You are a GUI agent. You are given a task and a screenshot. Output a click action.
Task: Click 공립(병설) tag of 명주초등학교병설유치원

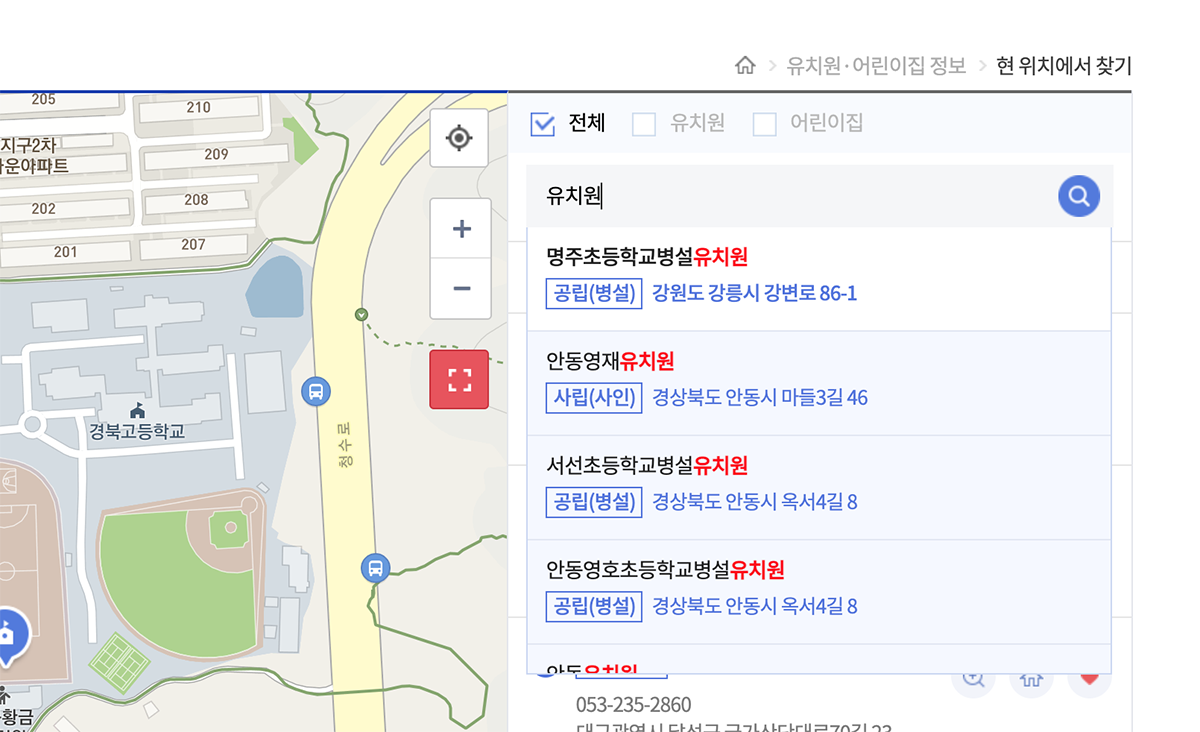coord(594,293)
